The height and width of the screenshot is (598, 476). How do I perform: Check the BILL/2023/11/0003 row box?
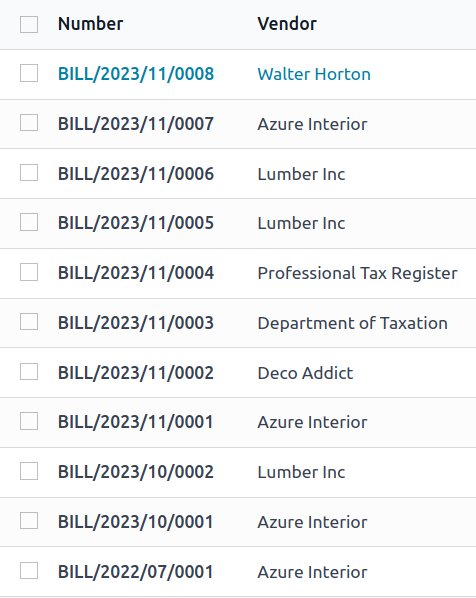coord(29,322)
